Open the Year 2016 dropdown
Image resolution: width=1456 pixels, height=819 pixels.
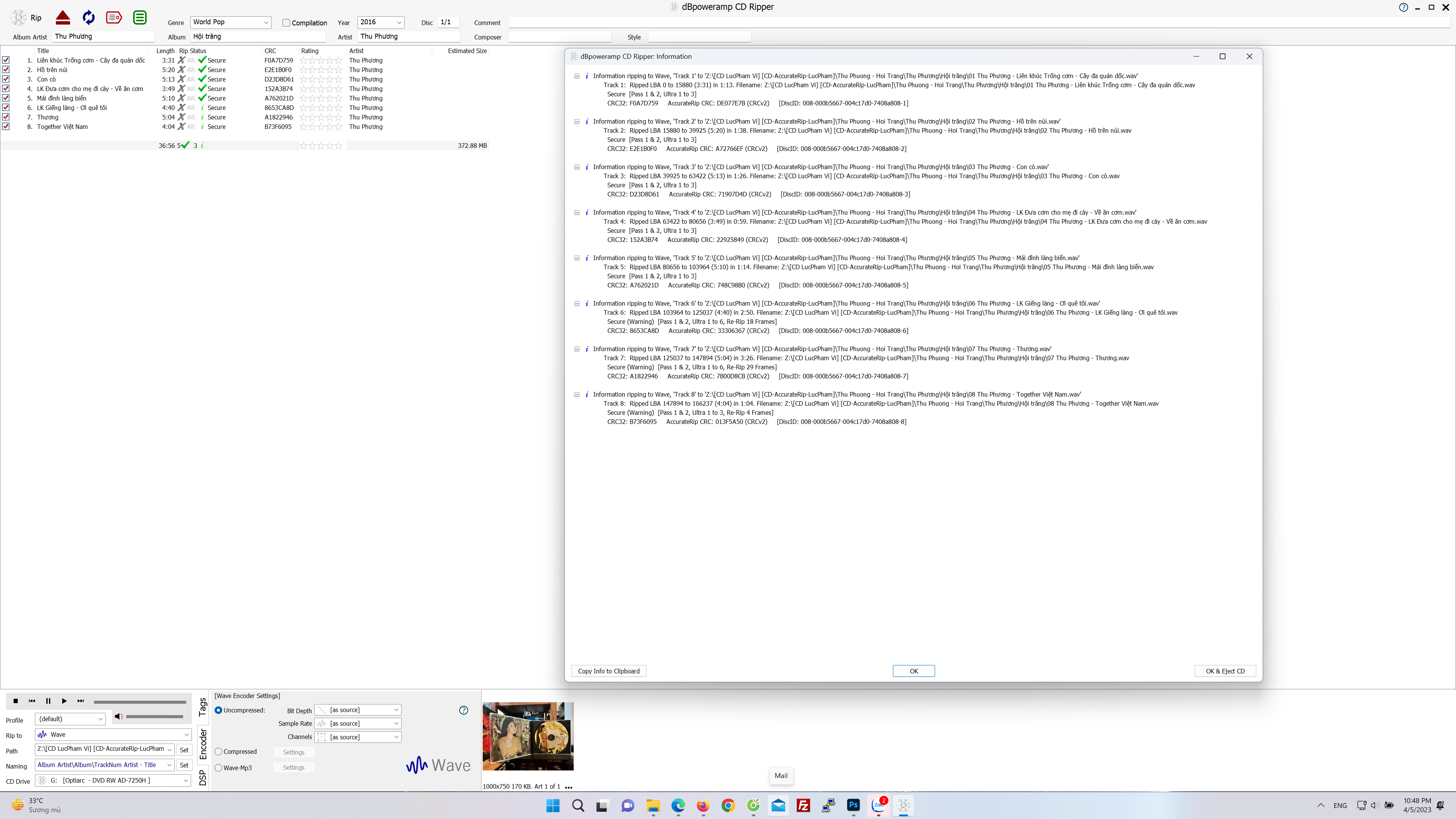pyautogui.click(x=381, y=22)
